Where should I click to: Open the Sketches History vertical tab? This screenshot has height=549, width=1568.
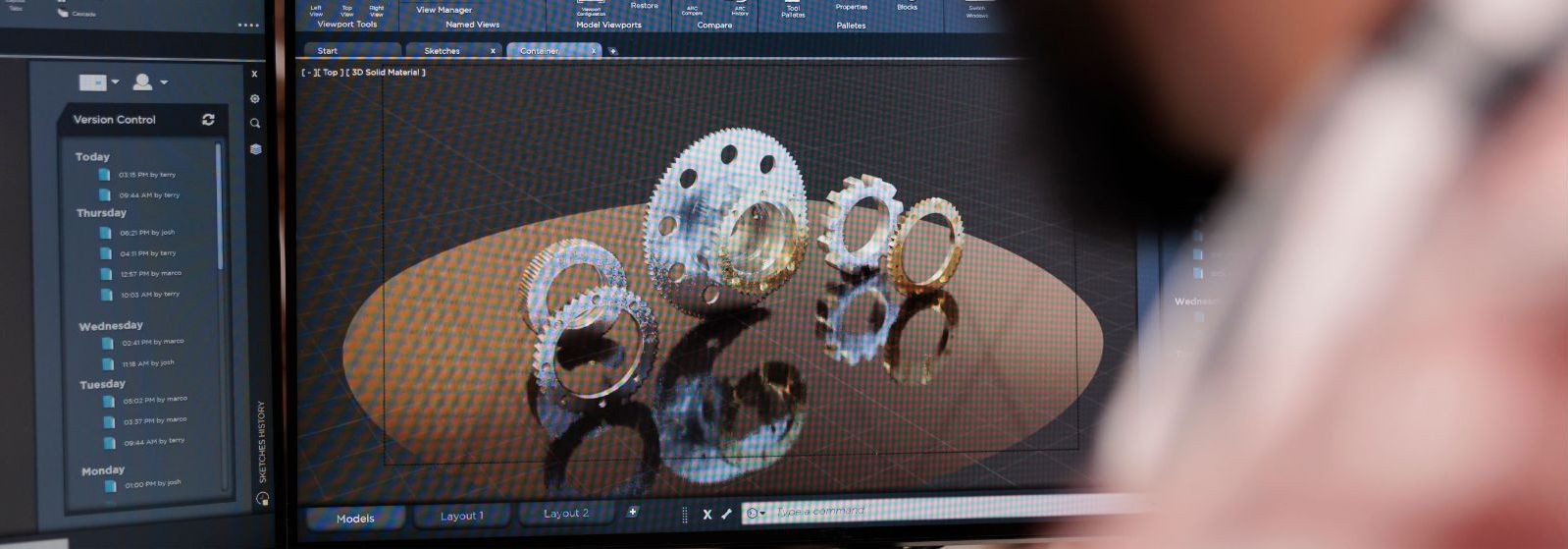262,442
